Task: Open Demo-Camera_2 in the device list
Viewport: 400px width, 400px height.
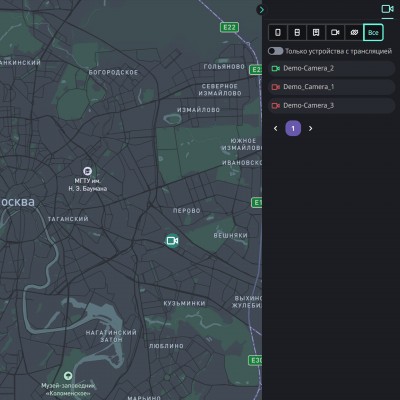Action: tap(331, 68)
